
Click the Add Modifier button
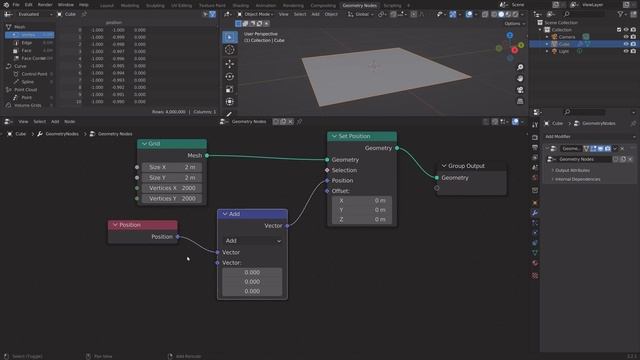589,137
